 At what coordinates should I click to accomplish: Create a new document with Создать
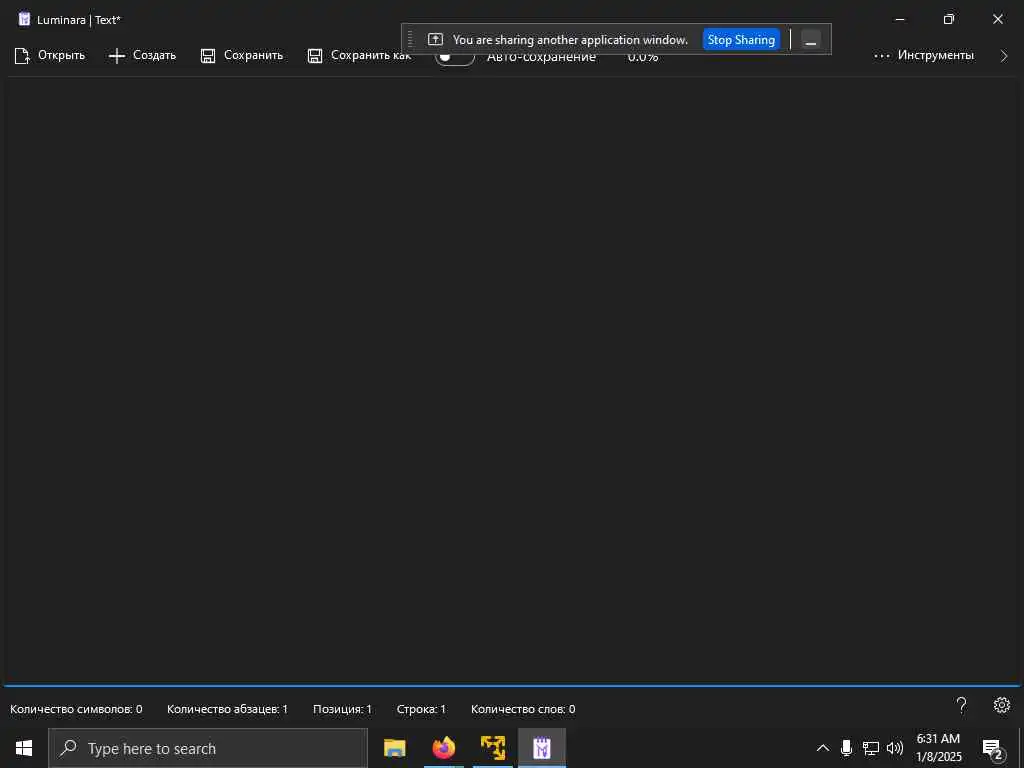pos(142,56)
